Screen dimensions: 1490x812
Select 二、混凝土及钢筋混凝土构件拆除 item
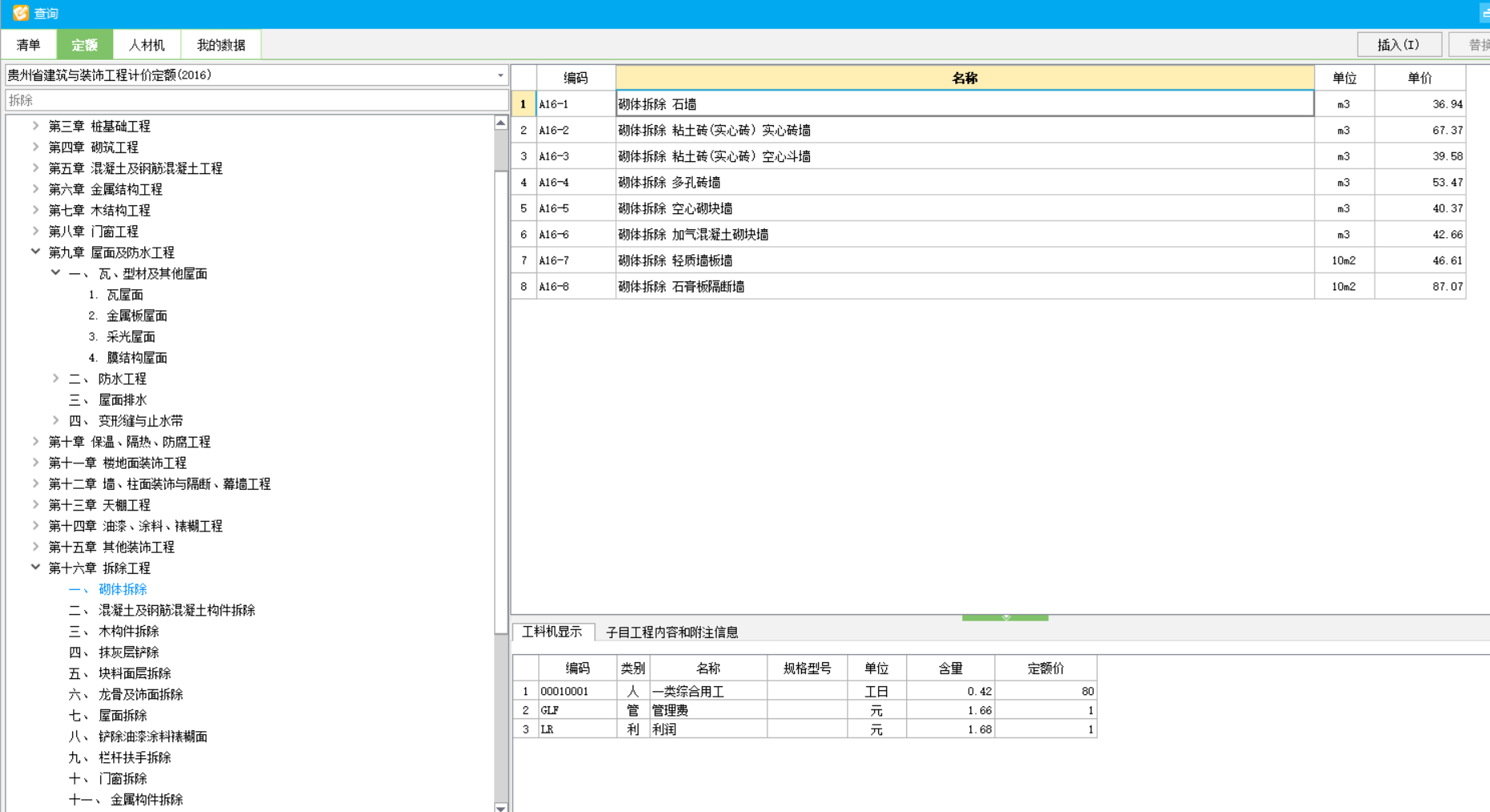coord(162,610)
